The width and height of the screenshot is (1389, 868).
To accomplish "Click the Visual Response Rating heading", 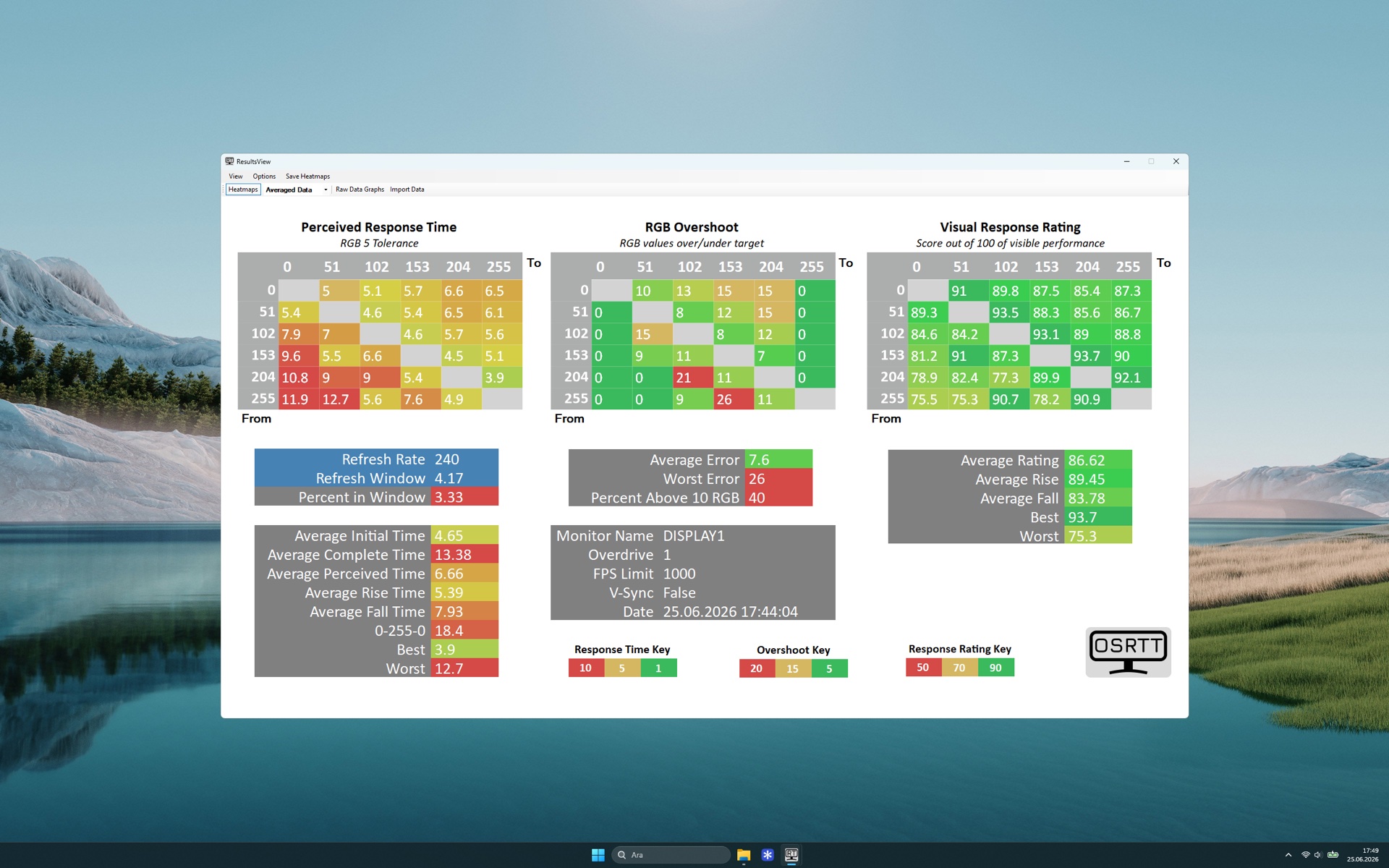I will (x=1010, y=227).
